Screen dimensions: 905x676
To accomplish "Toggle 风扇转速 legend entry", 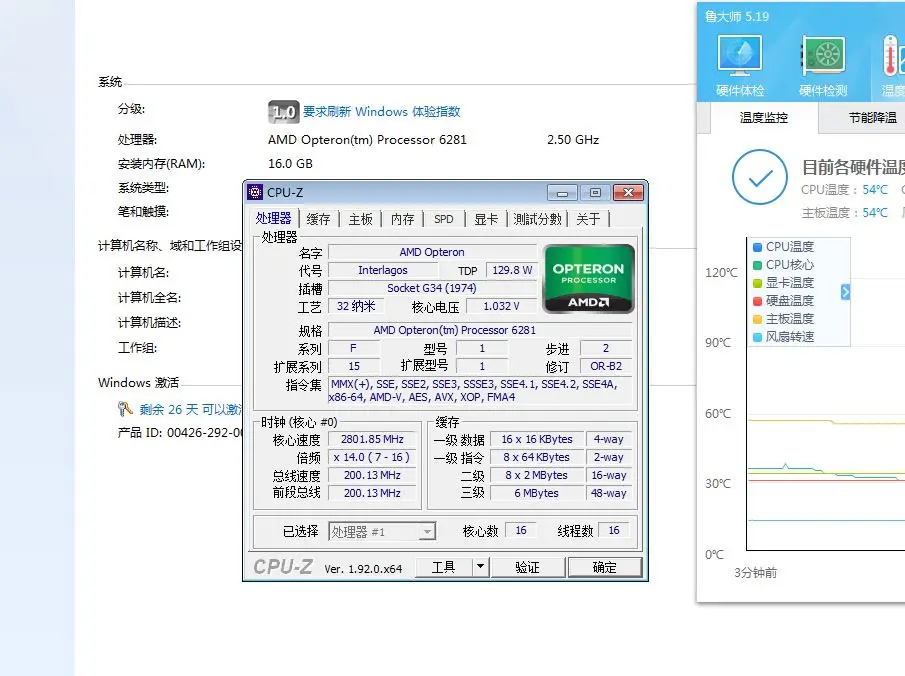I will [784, 337].
